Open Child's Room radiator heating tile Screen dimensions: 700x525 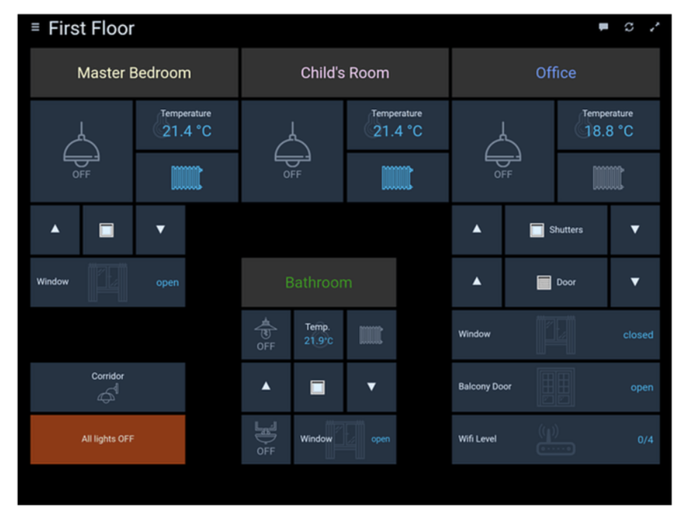tap(397, 178)
